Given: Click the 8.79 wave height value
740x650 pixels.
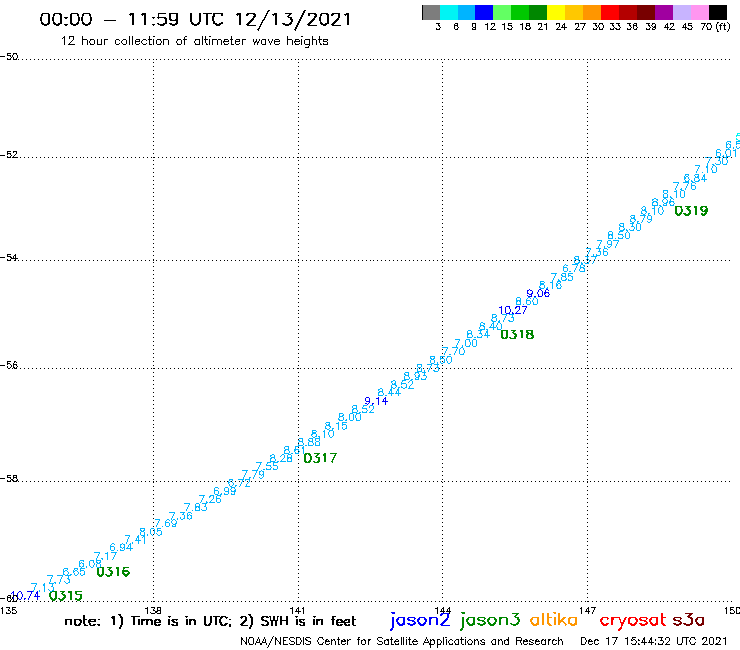Looking at the screenshot, I should pyautogui.click(x=641, y=219).
